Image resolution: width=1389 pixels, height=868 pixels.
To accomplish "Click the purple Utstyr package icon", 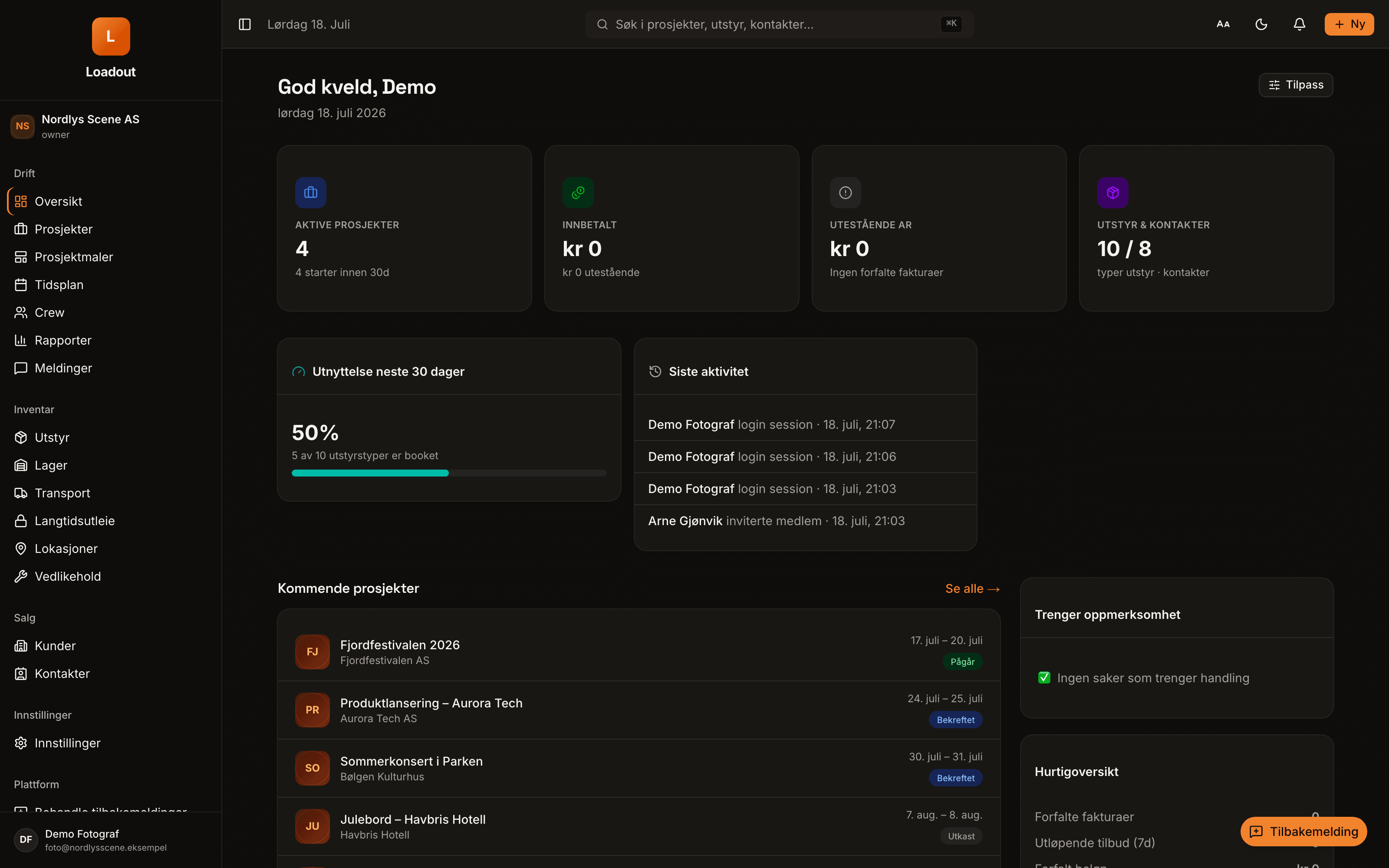I will [x=1113, y=192].
